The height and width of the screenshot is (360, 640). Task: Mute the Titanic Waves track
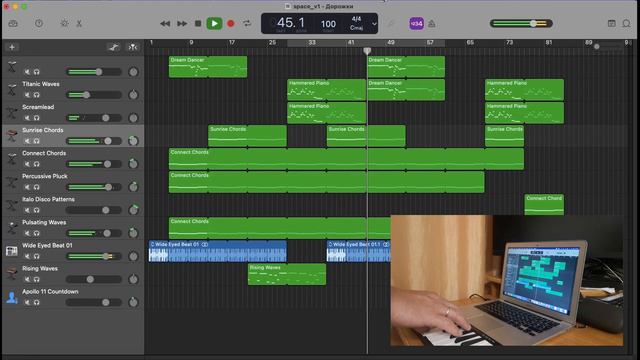[x=27, y=95]
